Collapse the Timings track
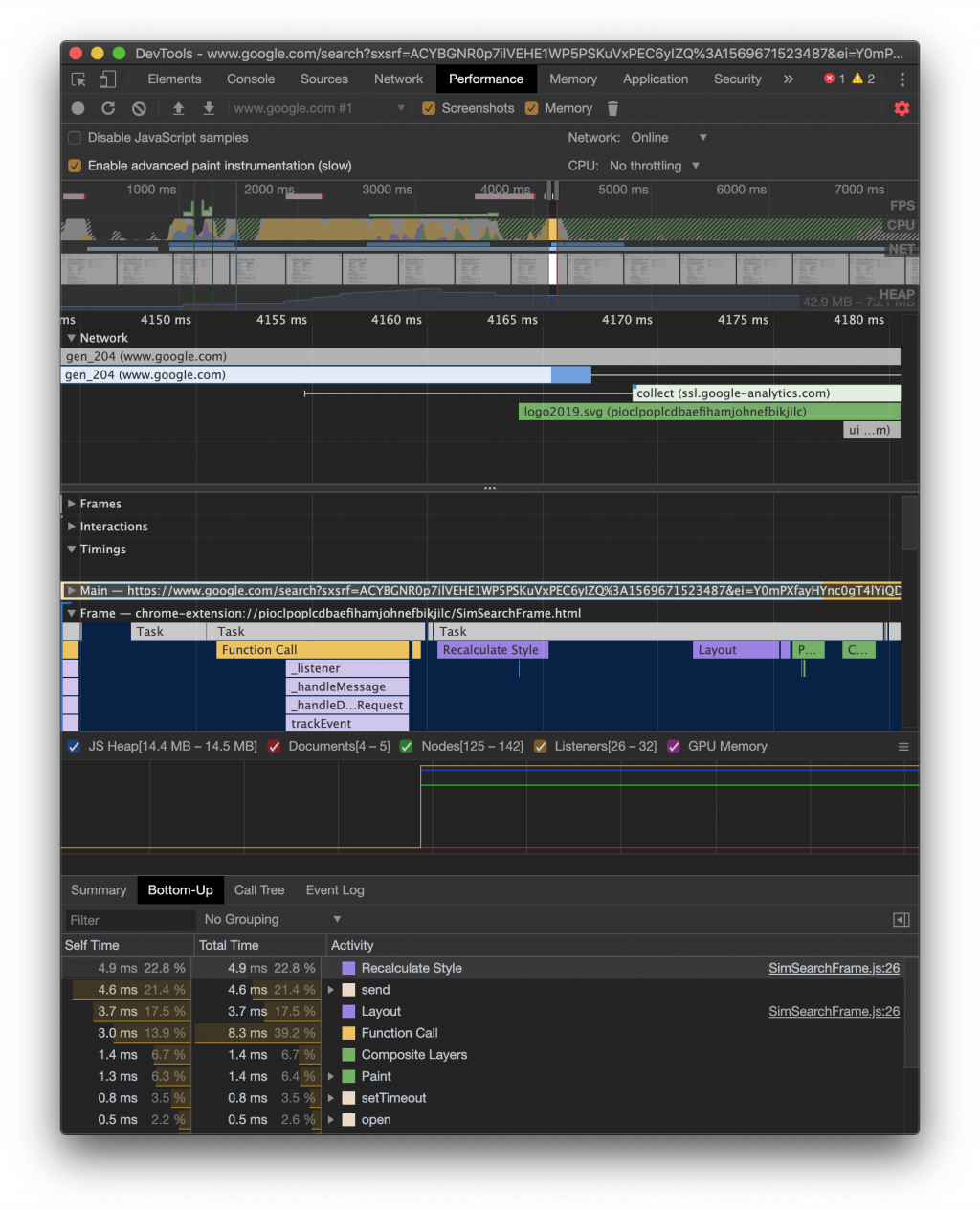The width and height of the screenshot is (980, 1214). coord(72,550)
